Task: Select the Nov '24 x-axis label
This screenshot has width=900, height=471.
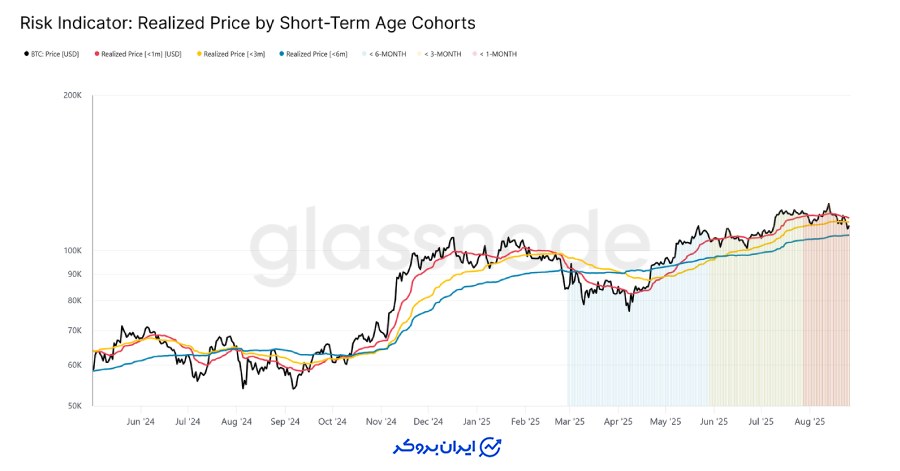Action: click(x=382, y=422)
